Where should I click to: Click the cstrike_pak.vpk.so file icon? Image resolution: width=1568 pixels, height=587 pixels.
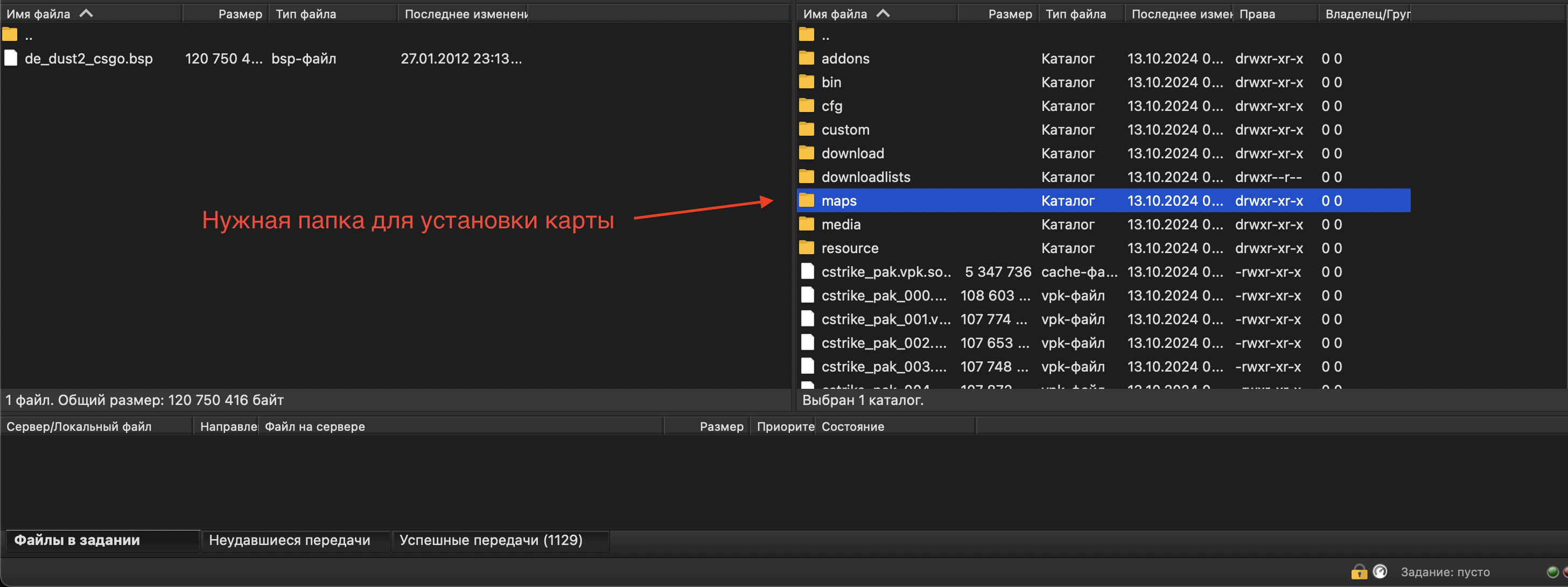[807, 271]
